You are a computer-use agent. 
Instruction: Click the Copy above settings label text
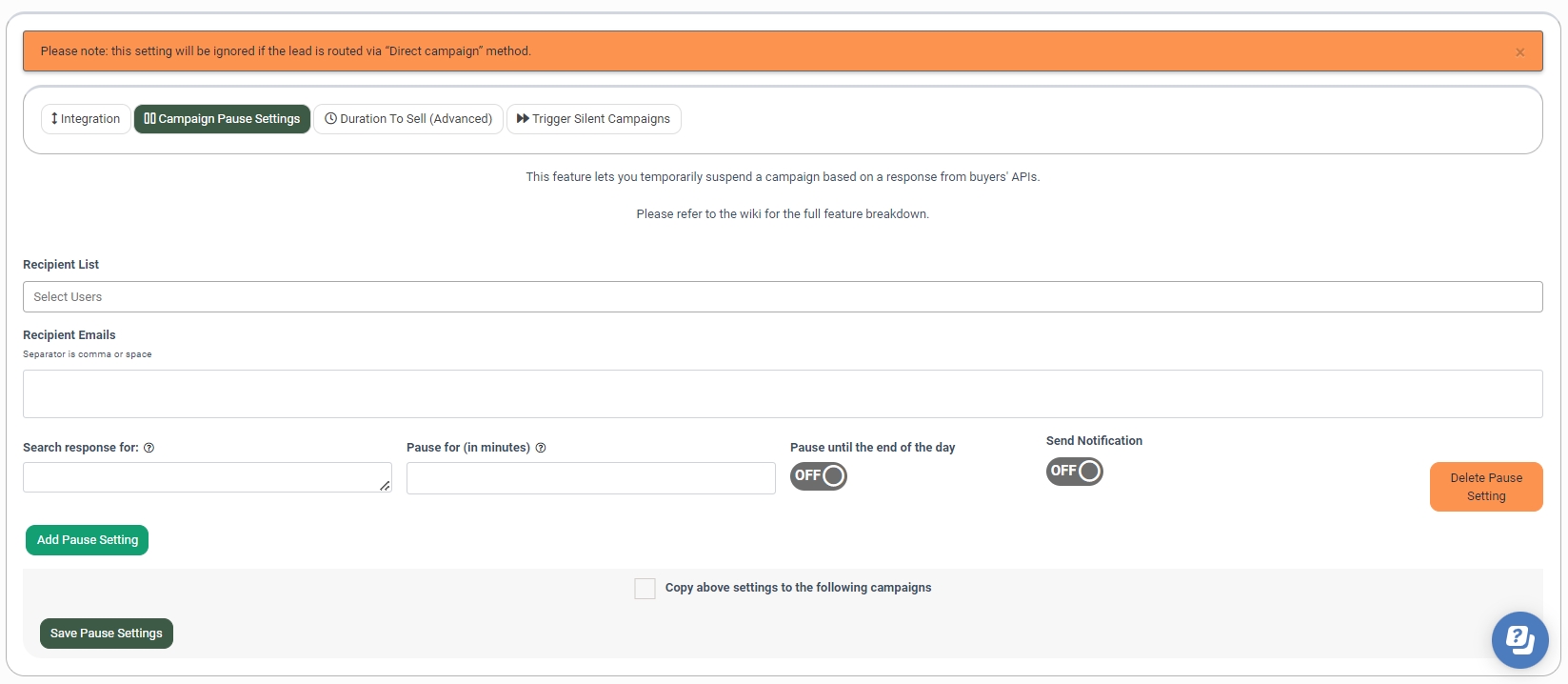pyautogui.click(x=798, y=588)
